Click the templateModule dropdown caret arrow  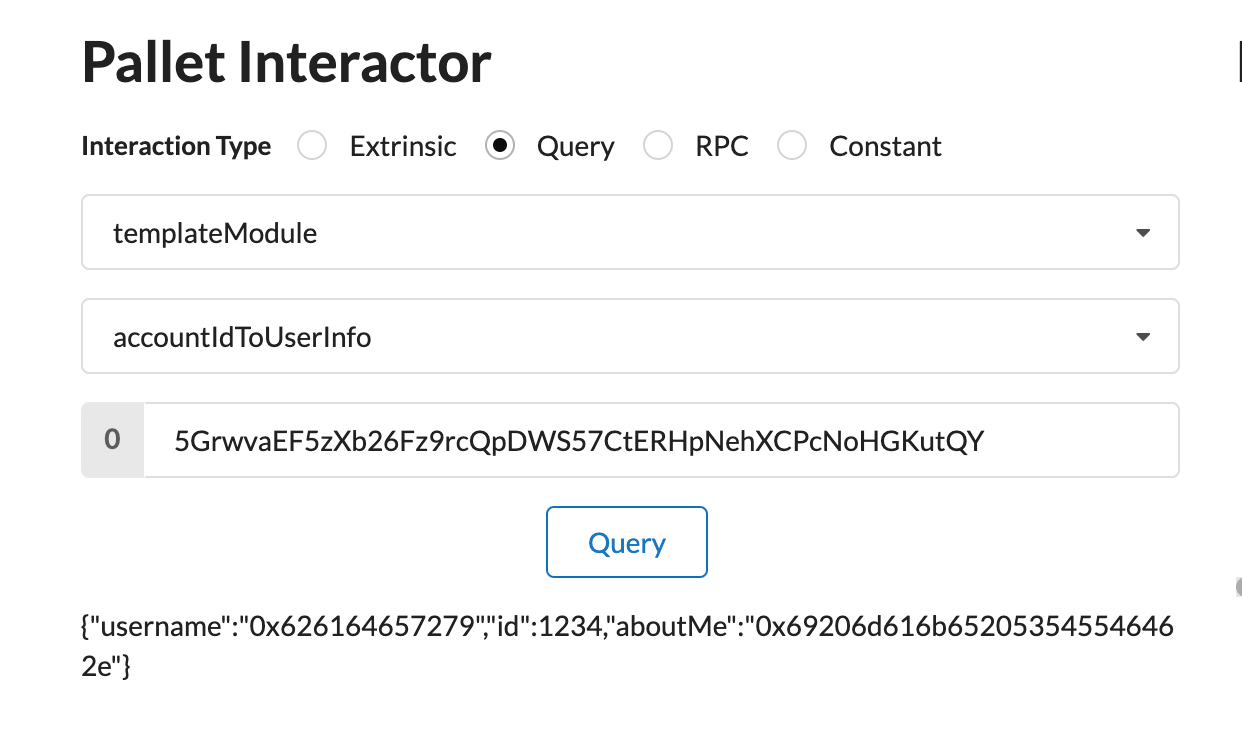[1143, 233]
